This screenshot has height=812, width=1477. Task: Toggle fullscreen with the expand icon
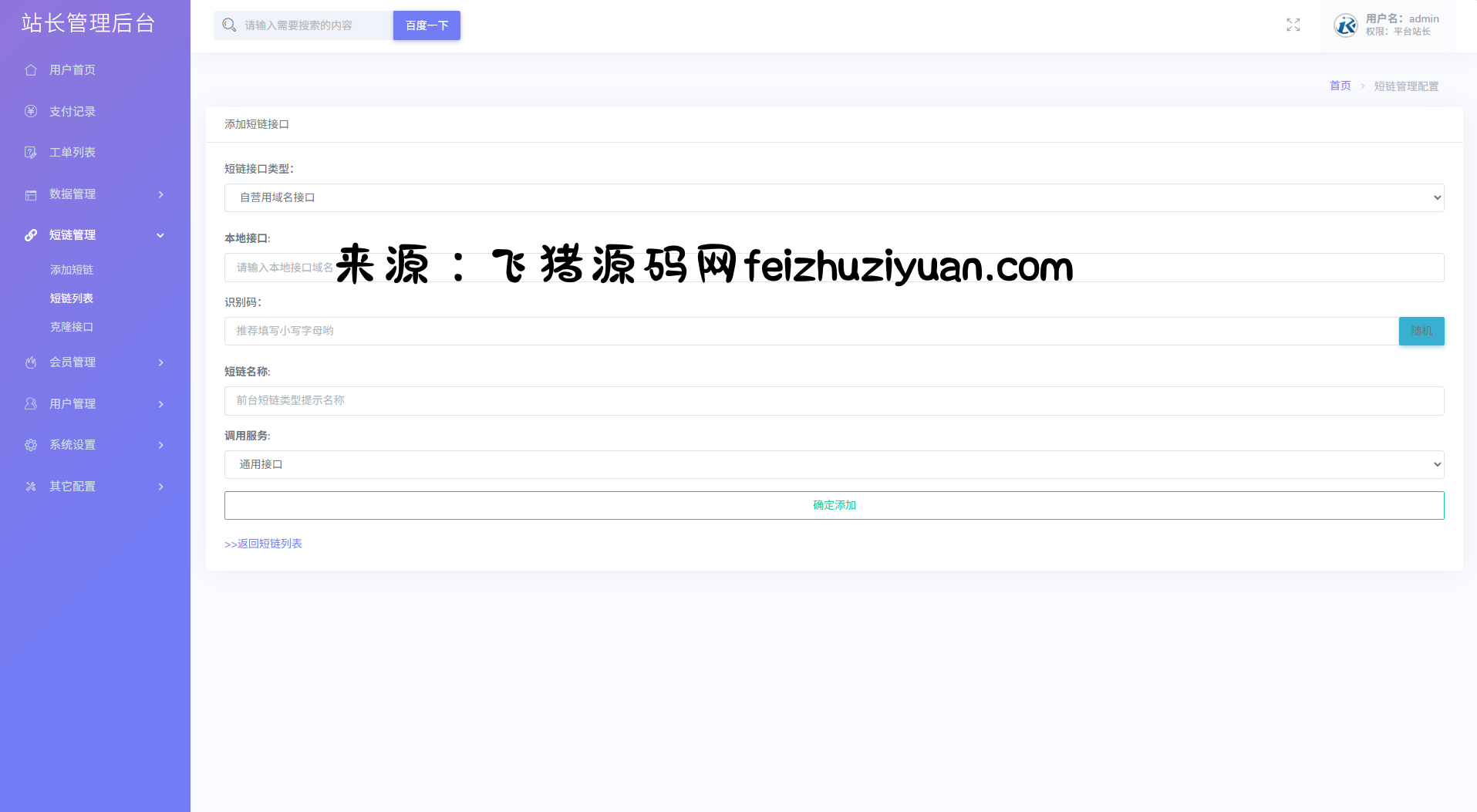(1293, 25)
